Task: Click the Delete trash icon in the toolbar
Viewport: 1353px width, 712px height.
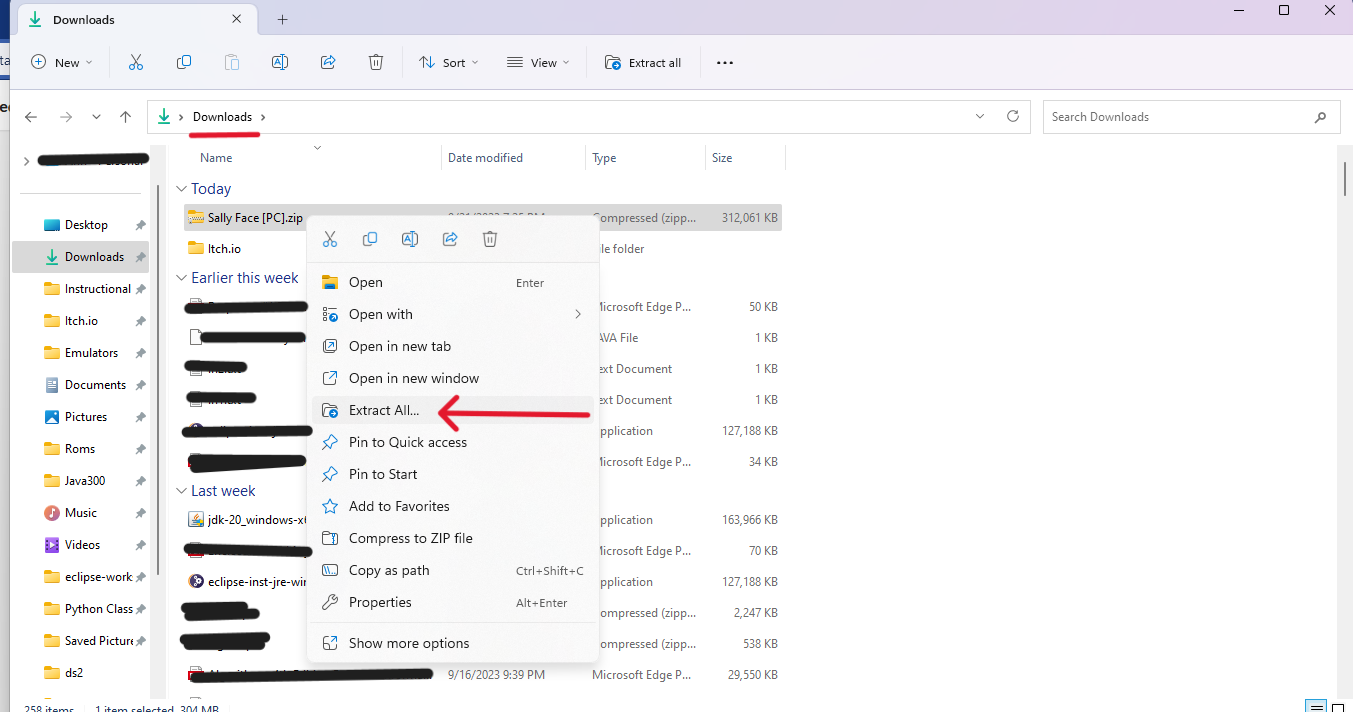Action: click(376, 62)
